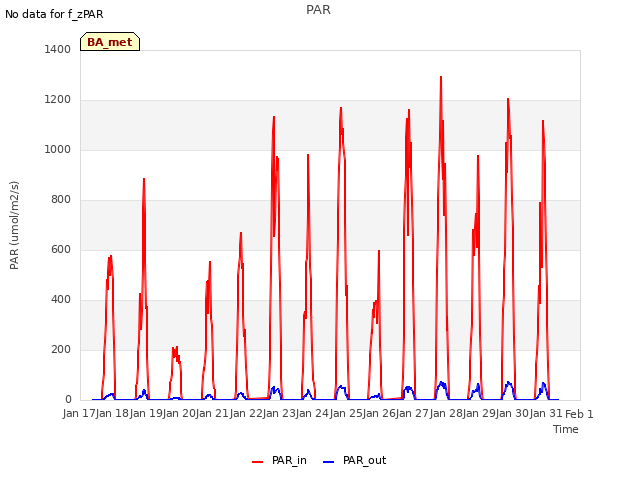
Task: Click the Jan 20 x-axis label
Action: click(x=179, y=413)
